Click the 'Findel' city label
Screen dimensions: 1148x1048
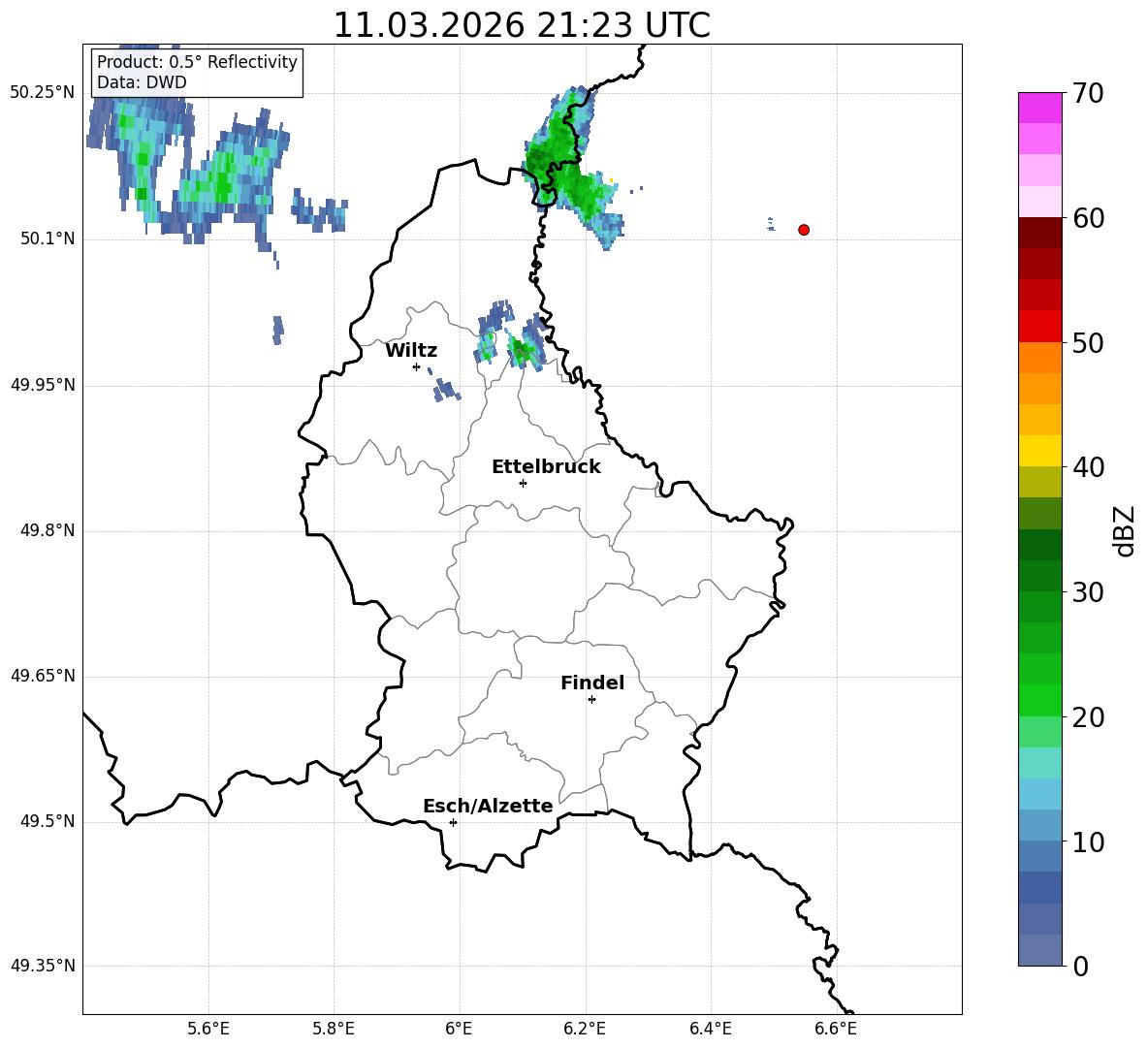click(x=592, y=683)
